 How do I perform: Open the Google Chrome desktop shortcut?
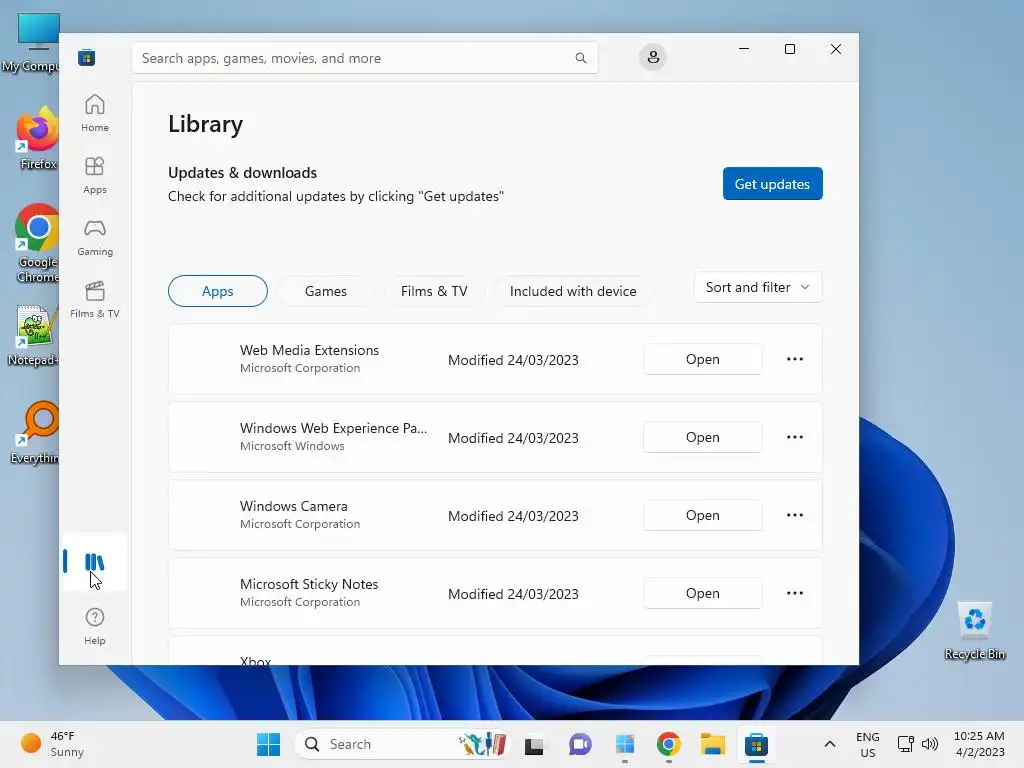(x=37, y=243)
